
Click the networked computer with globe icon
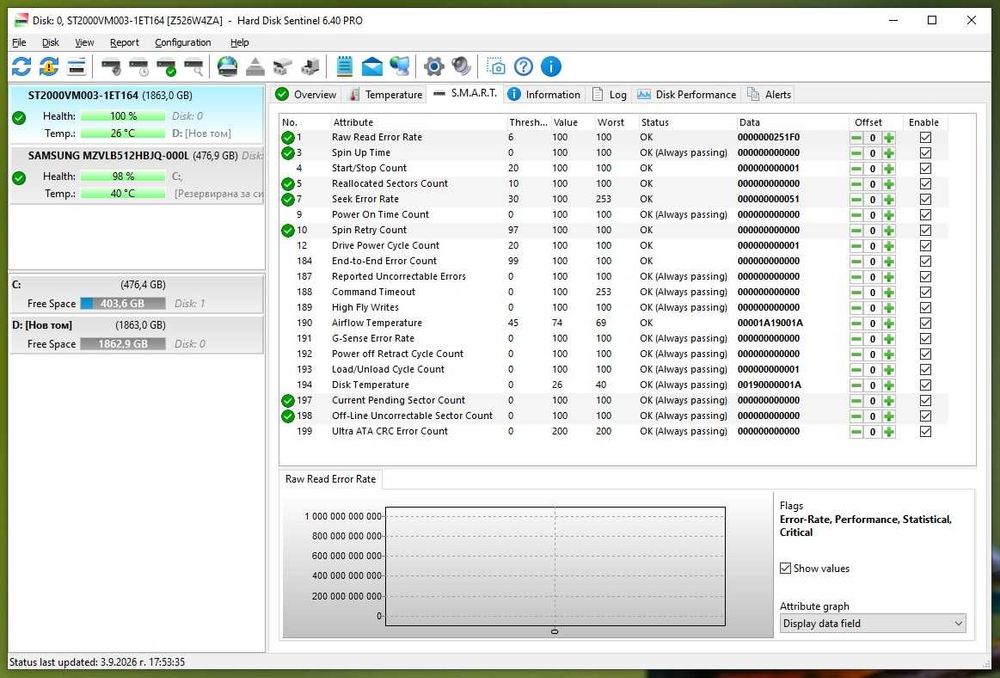pos(399,66)
